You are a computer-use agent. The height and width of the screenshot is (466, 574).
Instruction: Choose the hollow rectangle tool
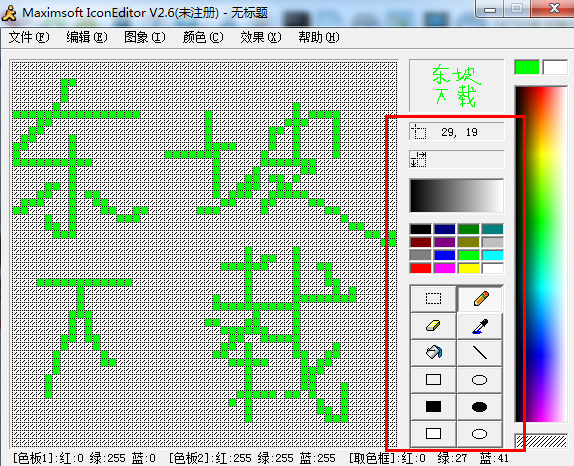(433, 380)
